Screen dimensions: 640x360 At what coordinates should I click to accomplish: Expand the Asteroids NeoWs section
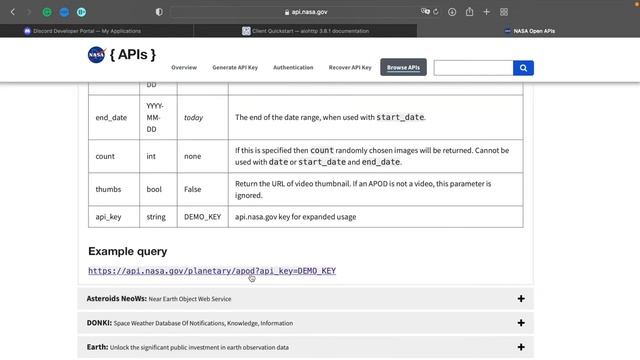coord(305,299)
